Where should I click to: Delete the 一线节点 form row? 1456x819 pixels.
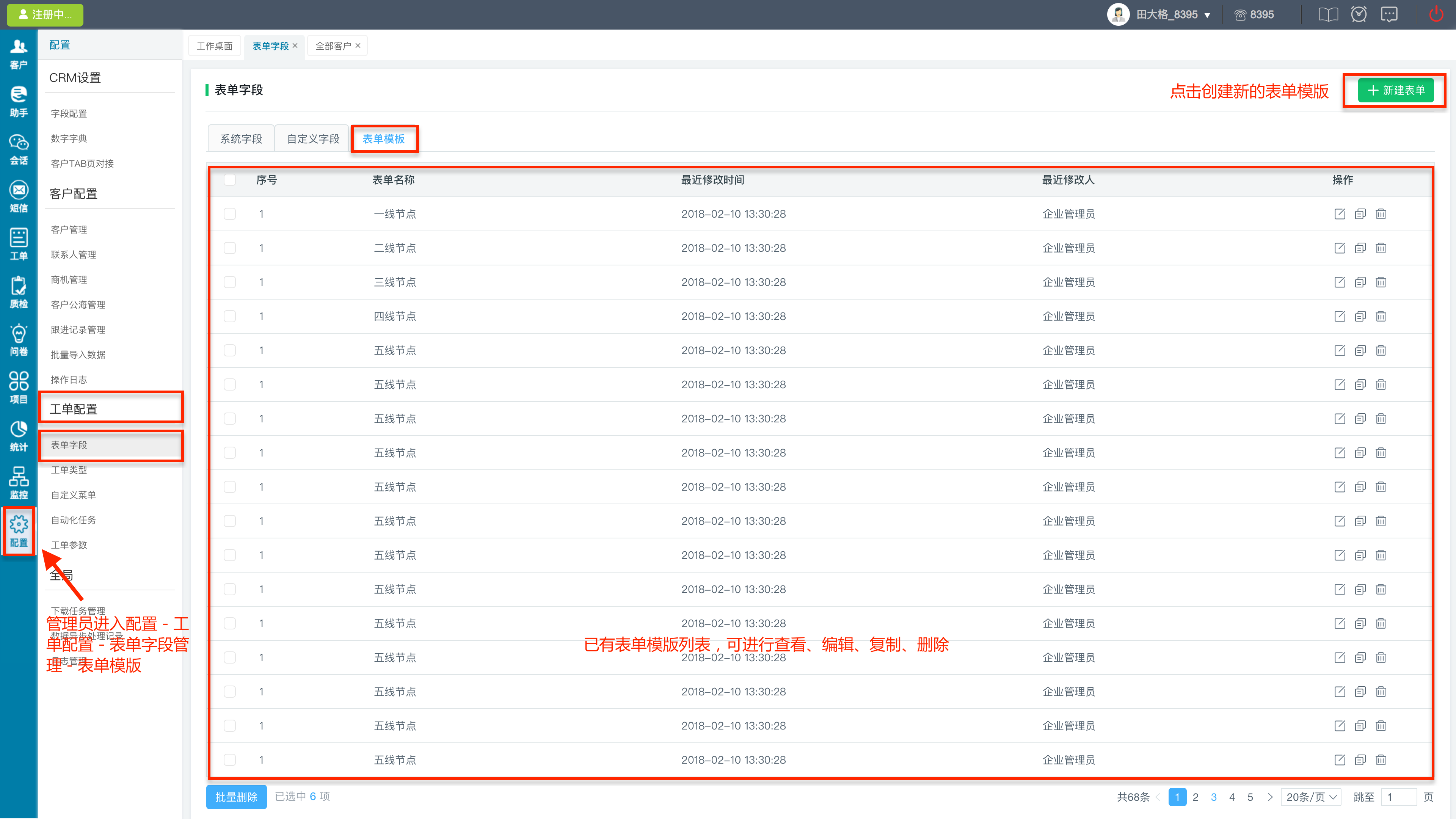click(x=1381, y=213)
